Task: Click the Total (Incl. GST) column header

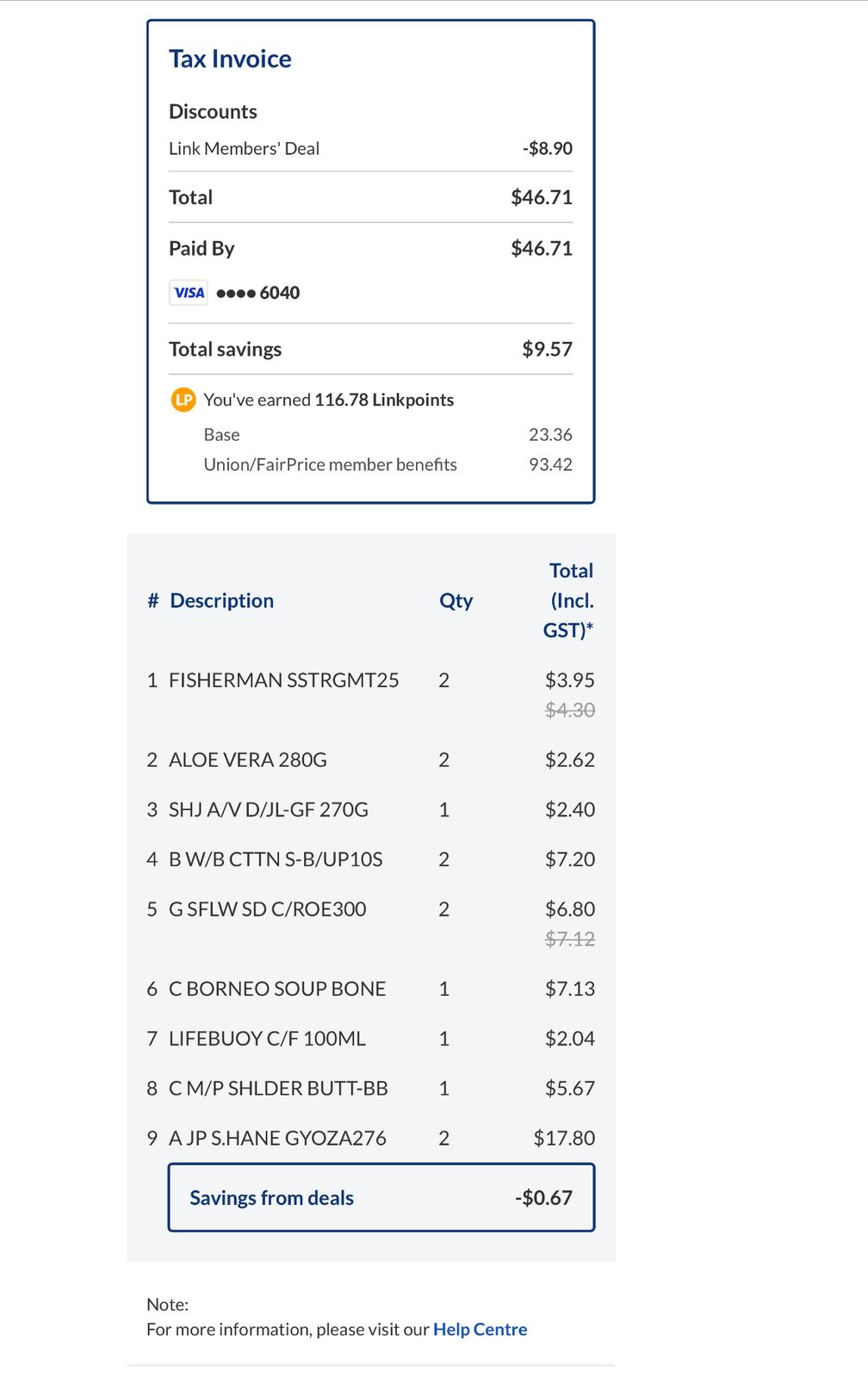Action: (569, 600)
